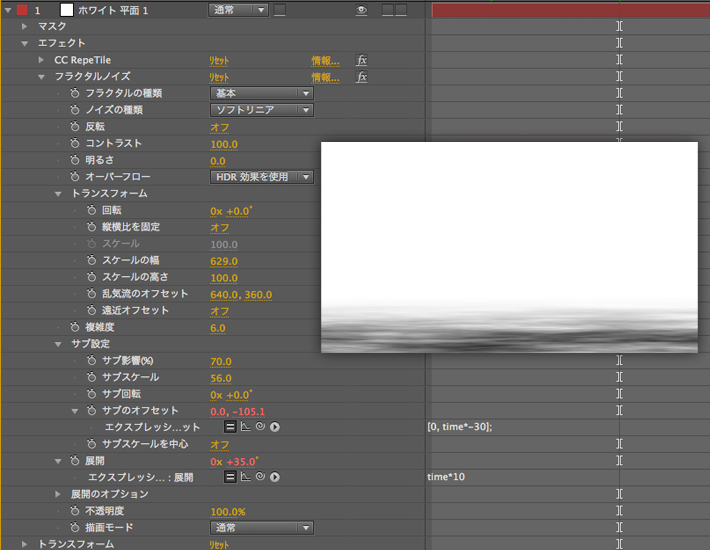Hide the ホワイト 平面 1 layer with eye icon
Viewport: 710px width, 550px height.
[361, 10]
